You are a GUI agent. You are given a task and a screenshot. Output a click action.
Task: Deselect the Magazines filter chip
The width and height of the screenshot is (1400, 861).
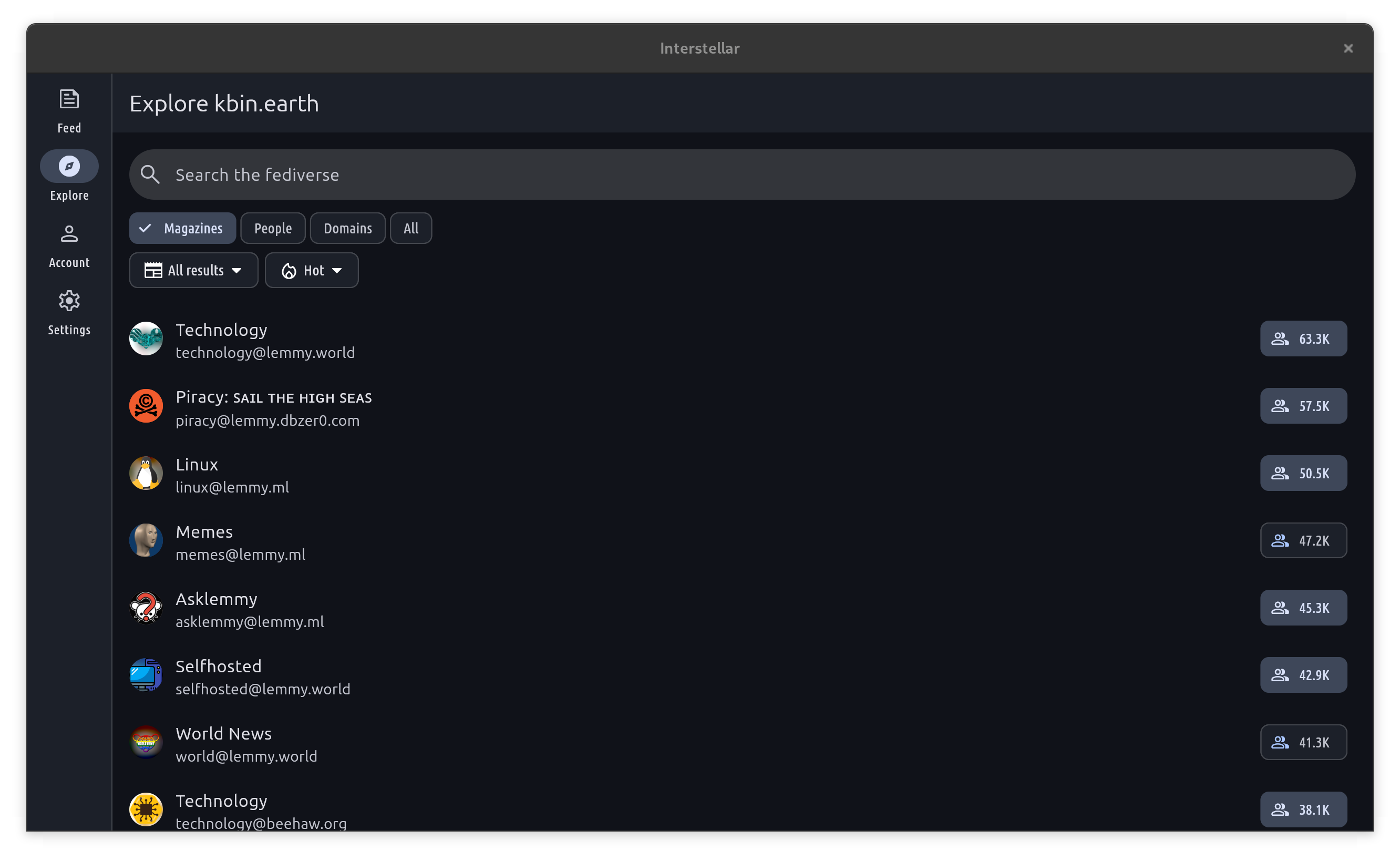pyautogui.click(x=182, y=228)
